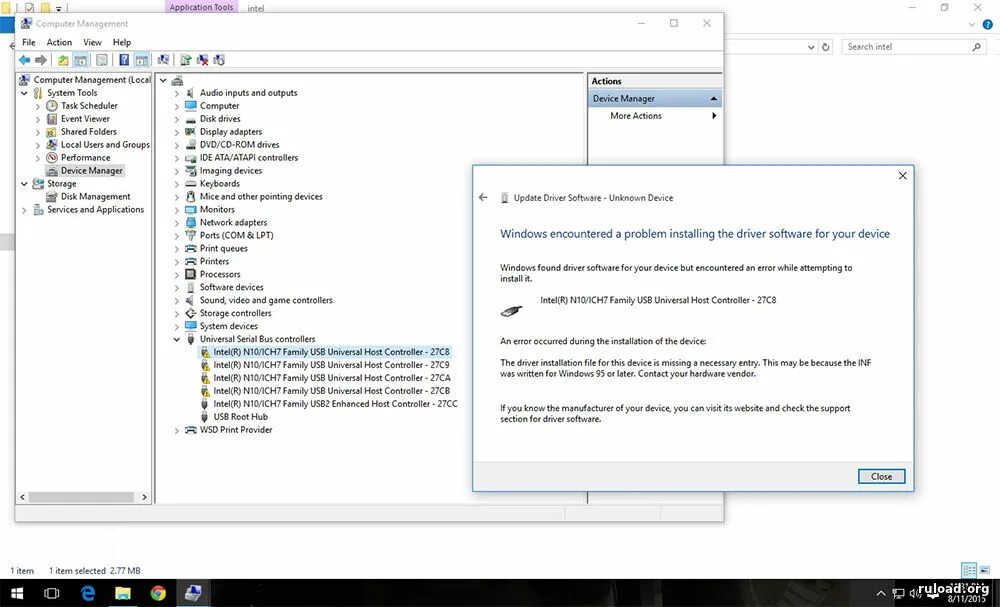The height and width of the screenshot is (607, 1000).
Task: Collapse the System Tools node
Action: coord(24,93)
